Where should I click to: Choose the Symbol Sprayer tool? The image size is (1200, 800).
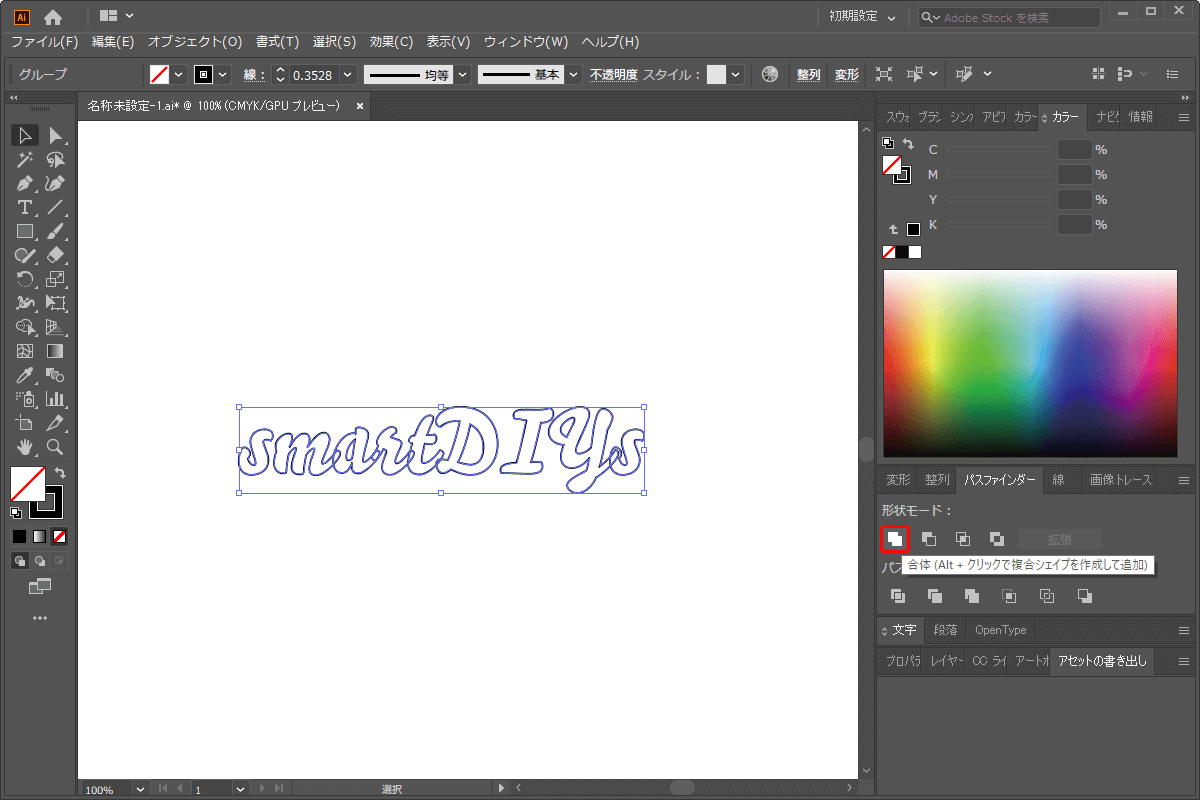[26, 399]
